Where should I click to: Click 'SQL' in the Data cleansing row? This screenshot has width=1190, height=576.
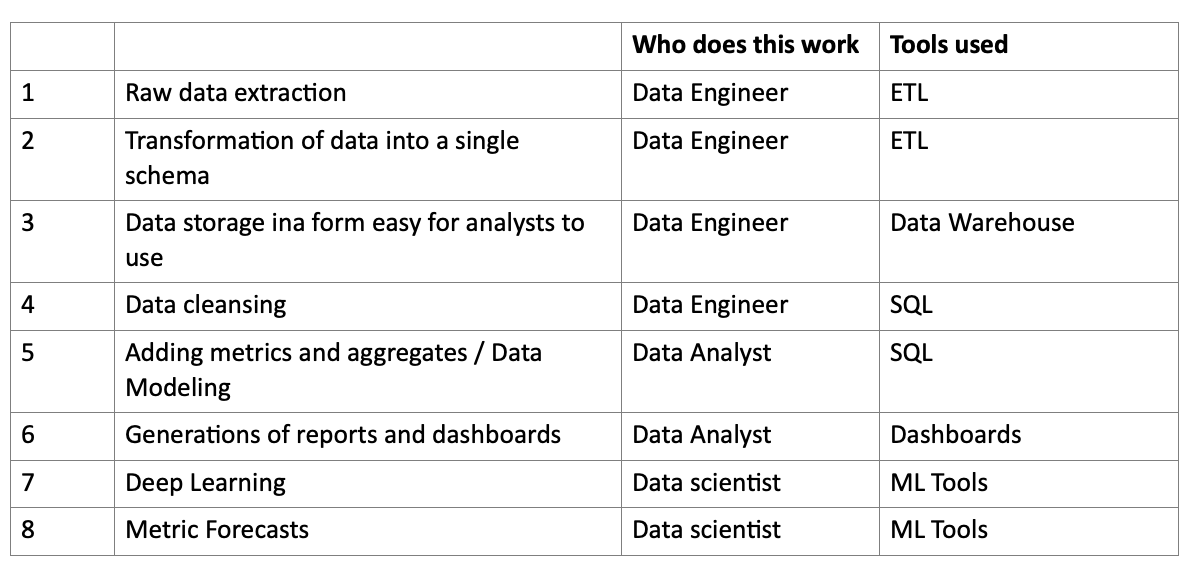click(x=1028, y=306)
